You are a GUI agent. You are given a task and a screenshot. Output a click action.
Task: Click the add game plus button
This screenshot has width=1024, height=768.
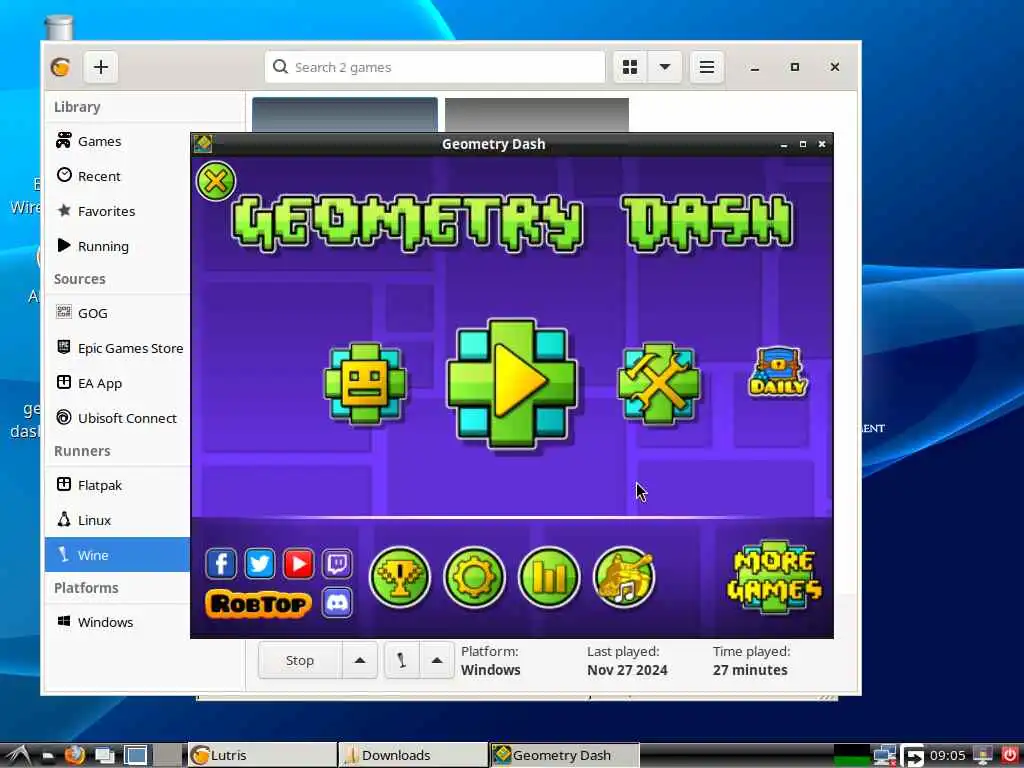[101, 67]
